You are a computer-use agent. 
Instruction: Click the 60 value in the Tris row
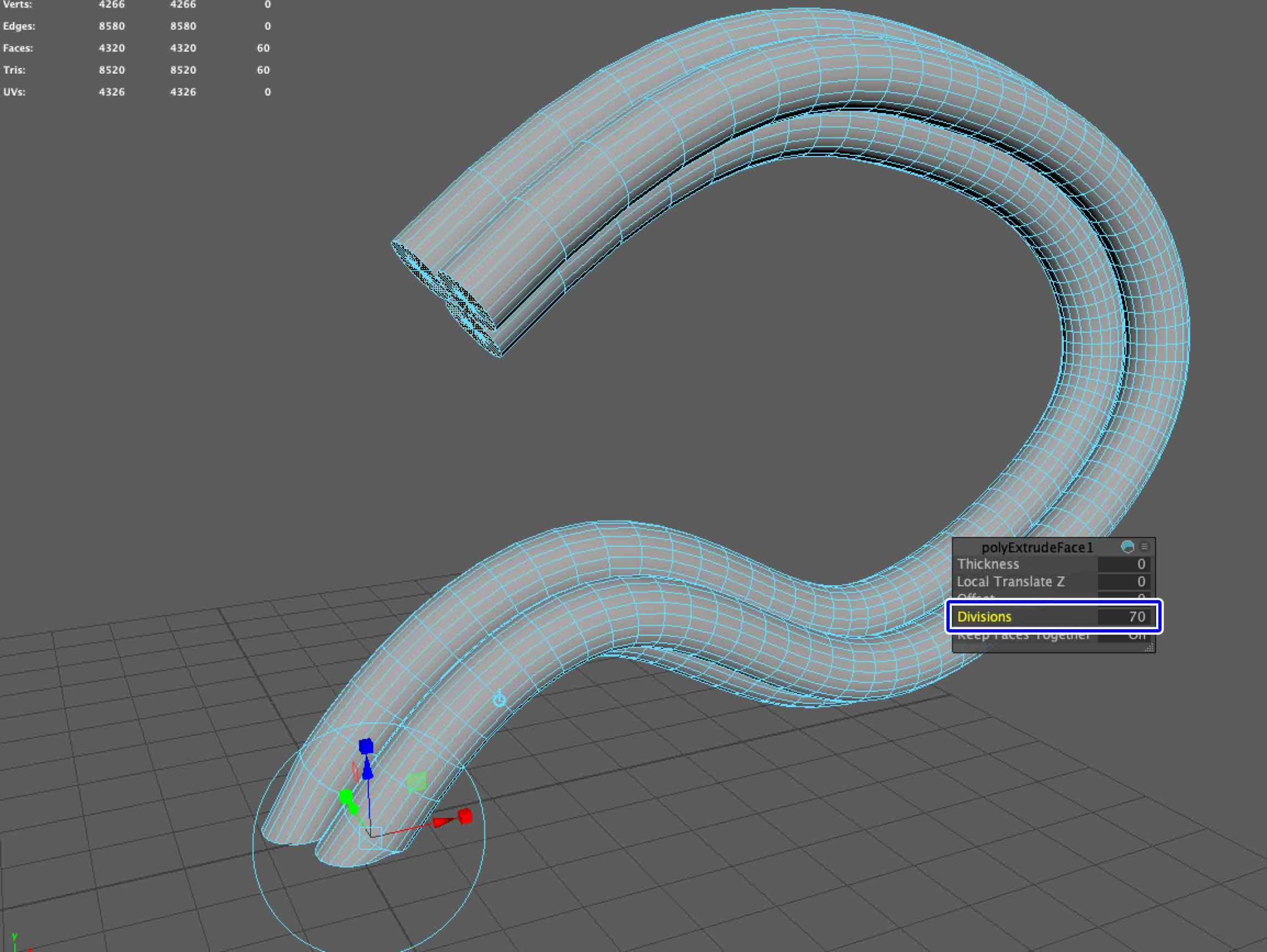tap(264, 70)
